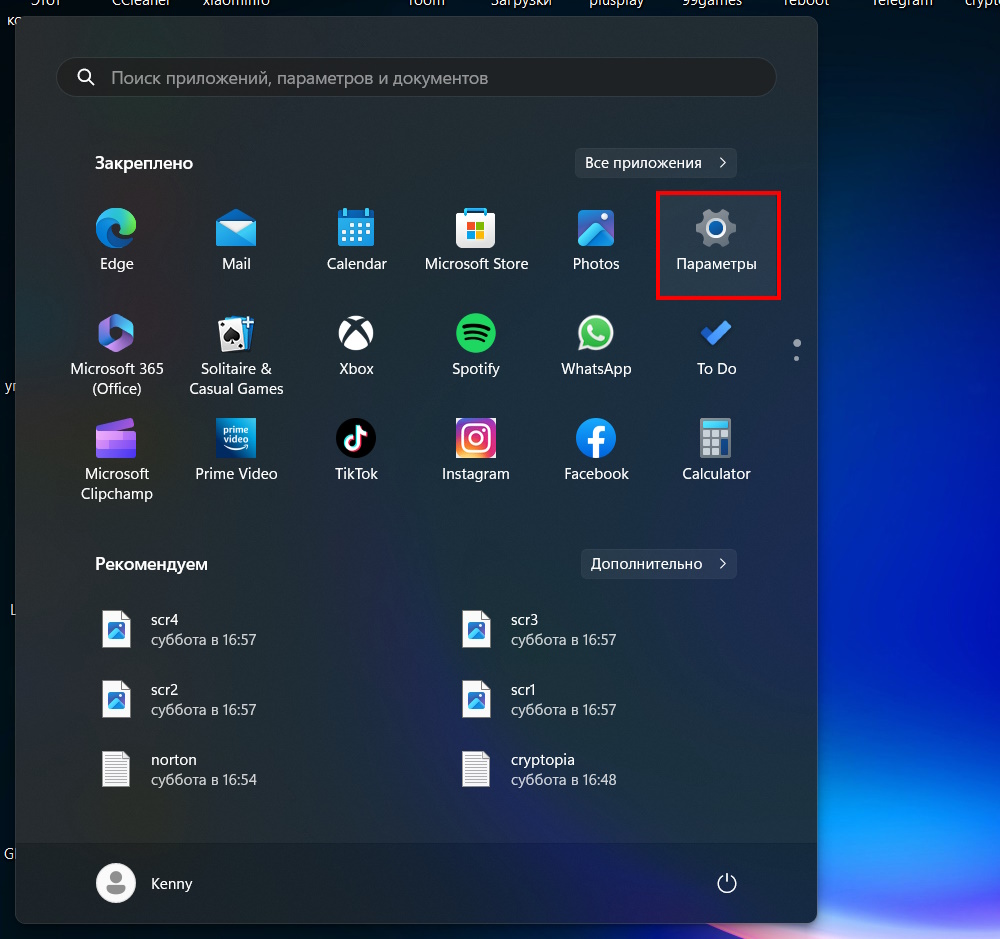Viewport: 1000px width, 939px height.
Task: Launch WhatsApp
Action: pos(596,347)
